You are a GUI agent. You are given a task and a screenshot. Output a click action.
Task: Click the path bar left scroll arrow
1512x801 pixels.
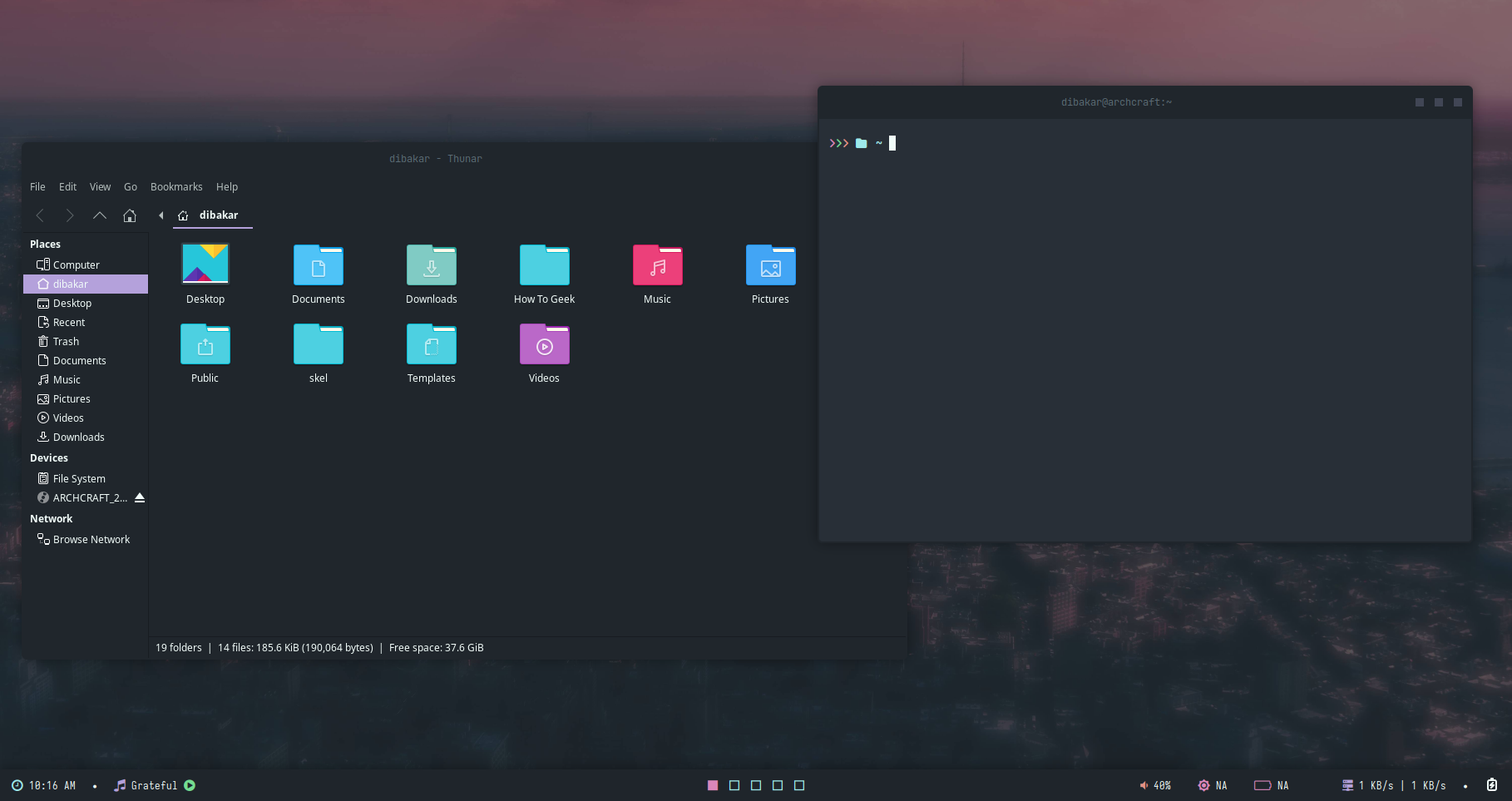161,215
